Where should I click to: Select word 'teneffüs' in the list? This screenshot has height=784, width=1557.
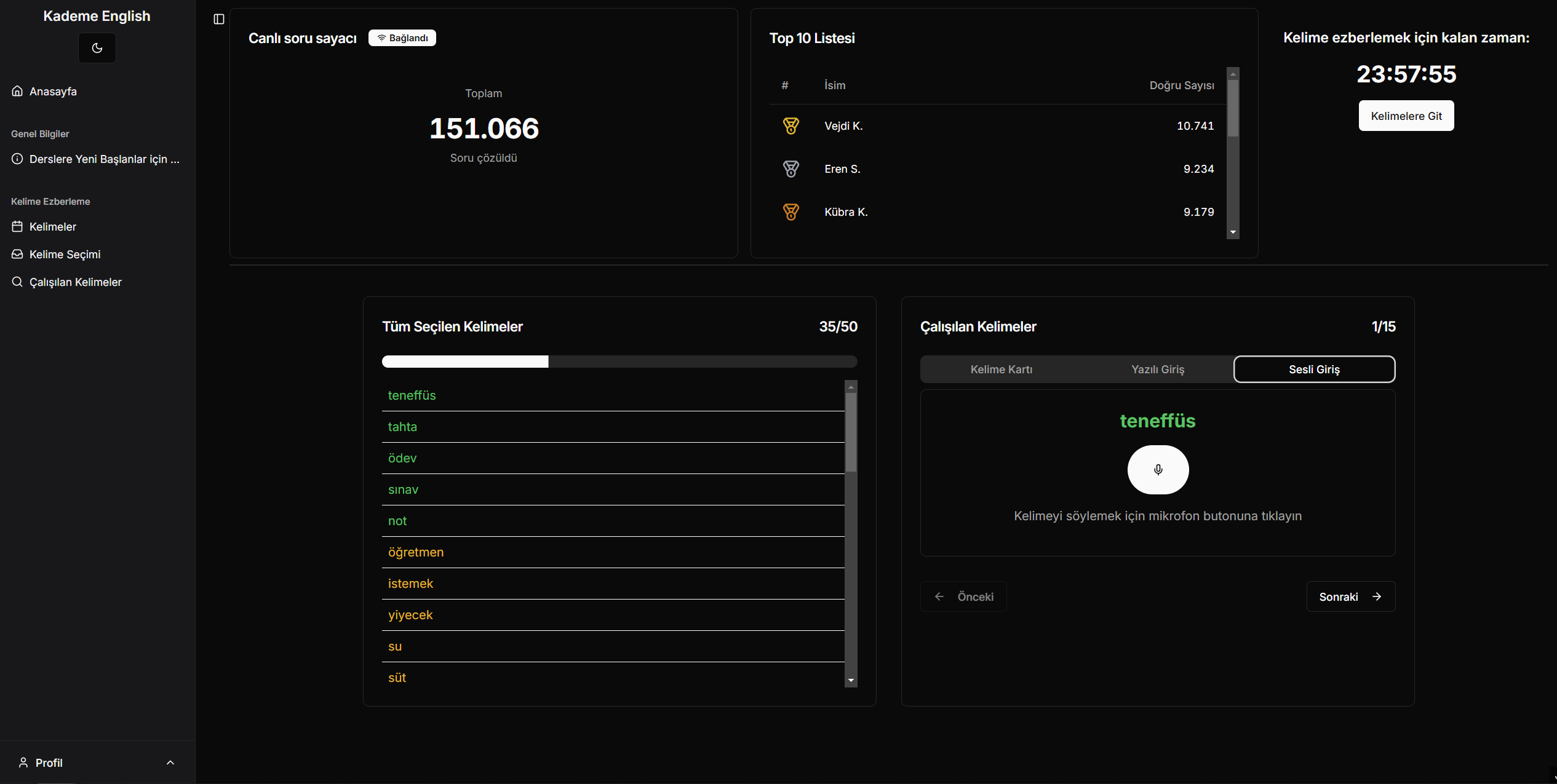pos(613,395)
